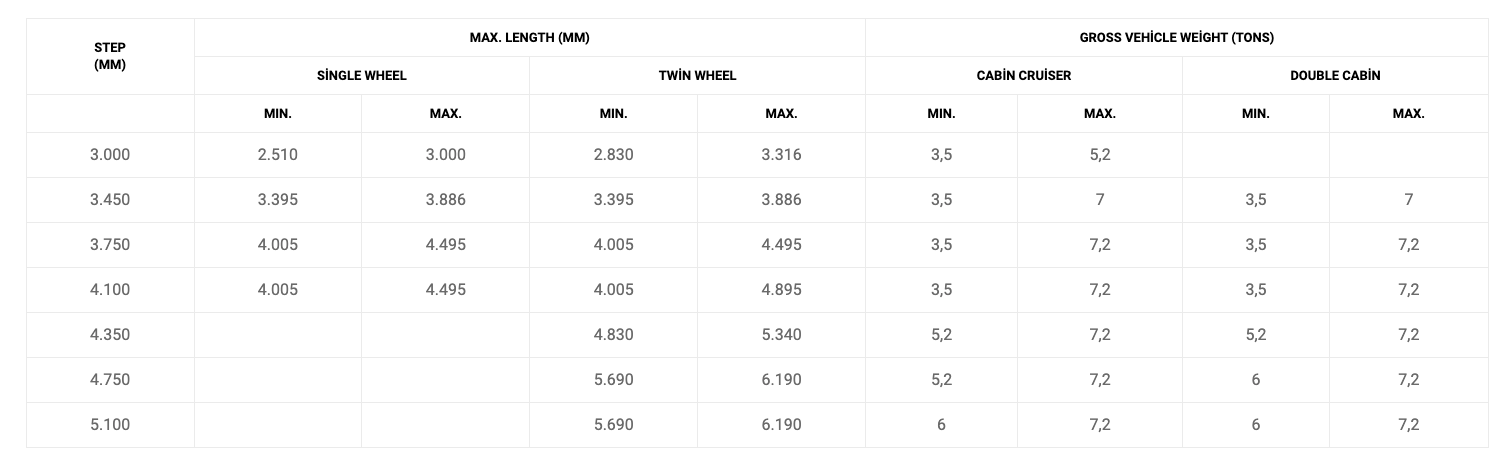Click the DOUBLE CABIN subheader
The image size is (1512, 463).
click(1335, 75)
